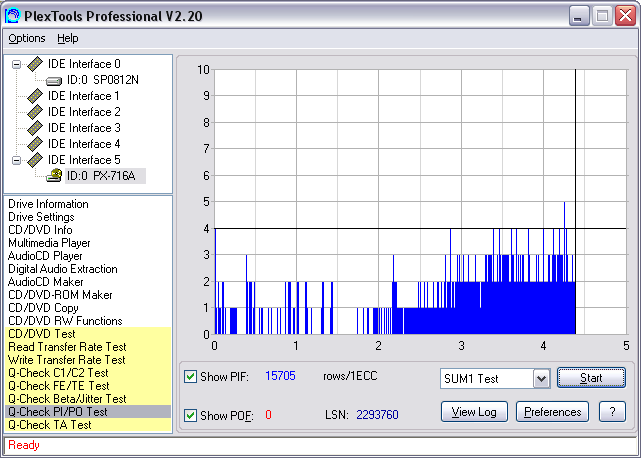Select Q-Check PI/PO Test
This screenshot has width=641, height=458.
88,412
